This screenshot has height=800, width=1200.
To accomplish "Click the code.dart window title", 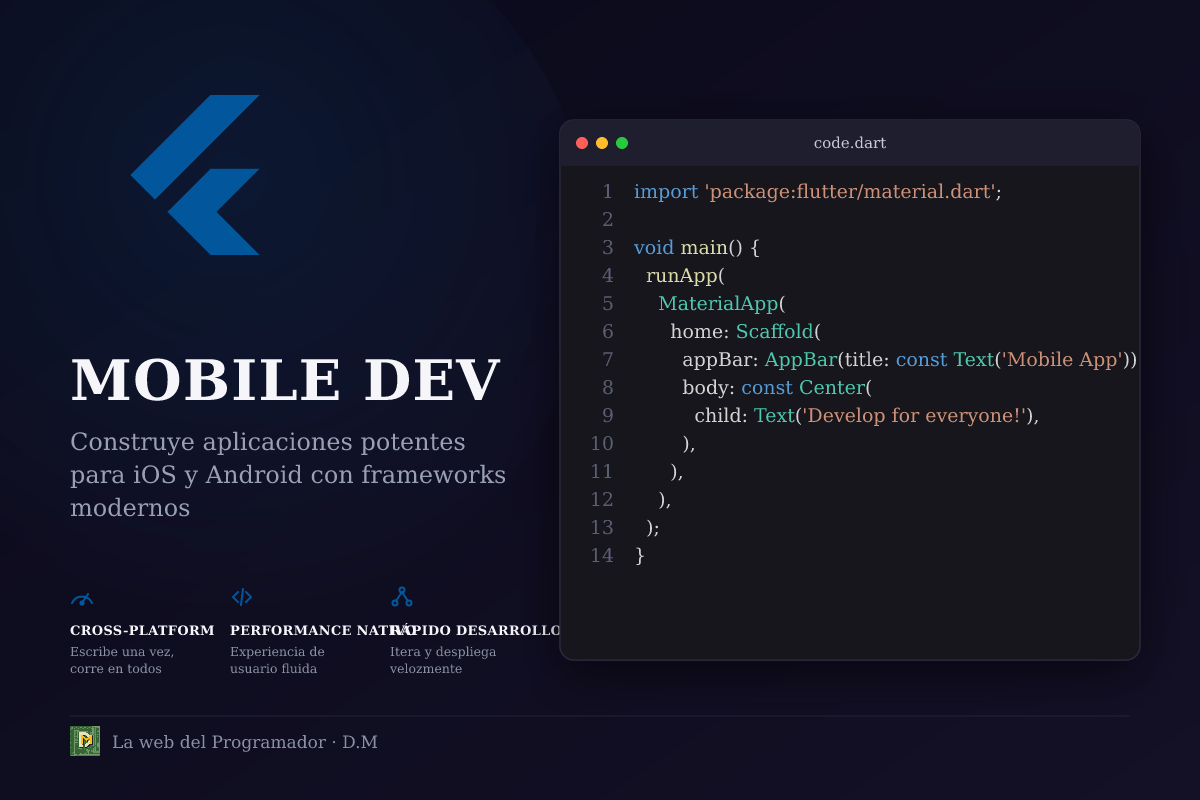I will (x=850, y=143).
